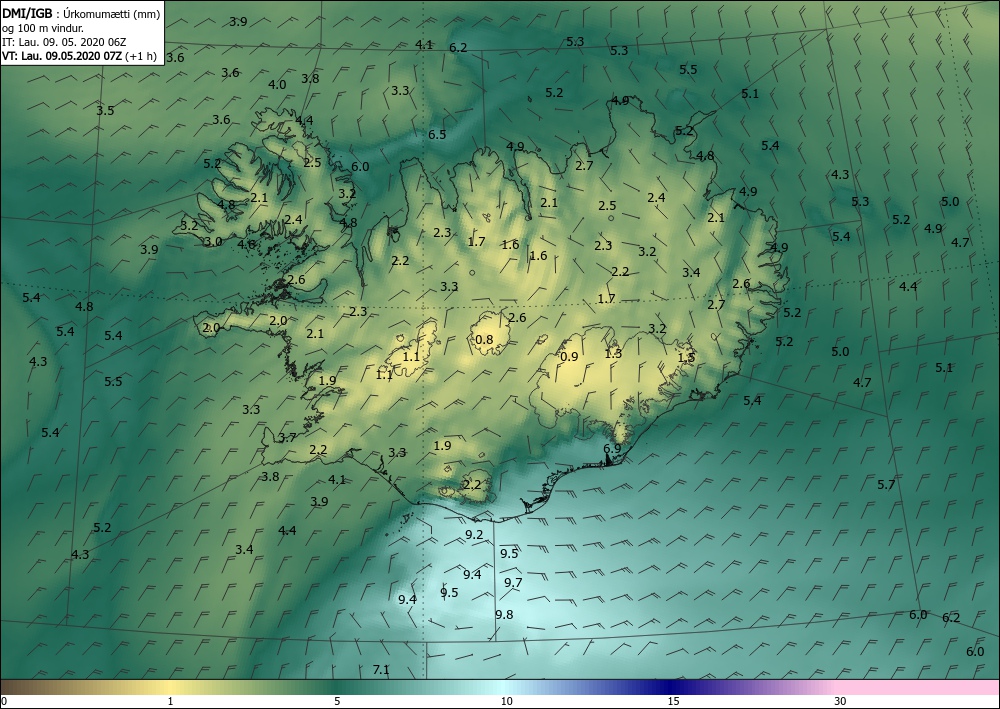This screenshot has height=709, width=1000.
Task: Click the colour bar tick label 0
Action: pyautogui.click(x=4, y=701)
